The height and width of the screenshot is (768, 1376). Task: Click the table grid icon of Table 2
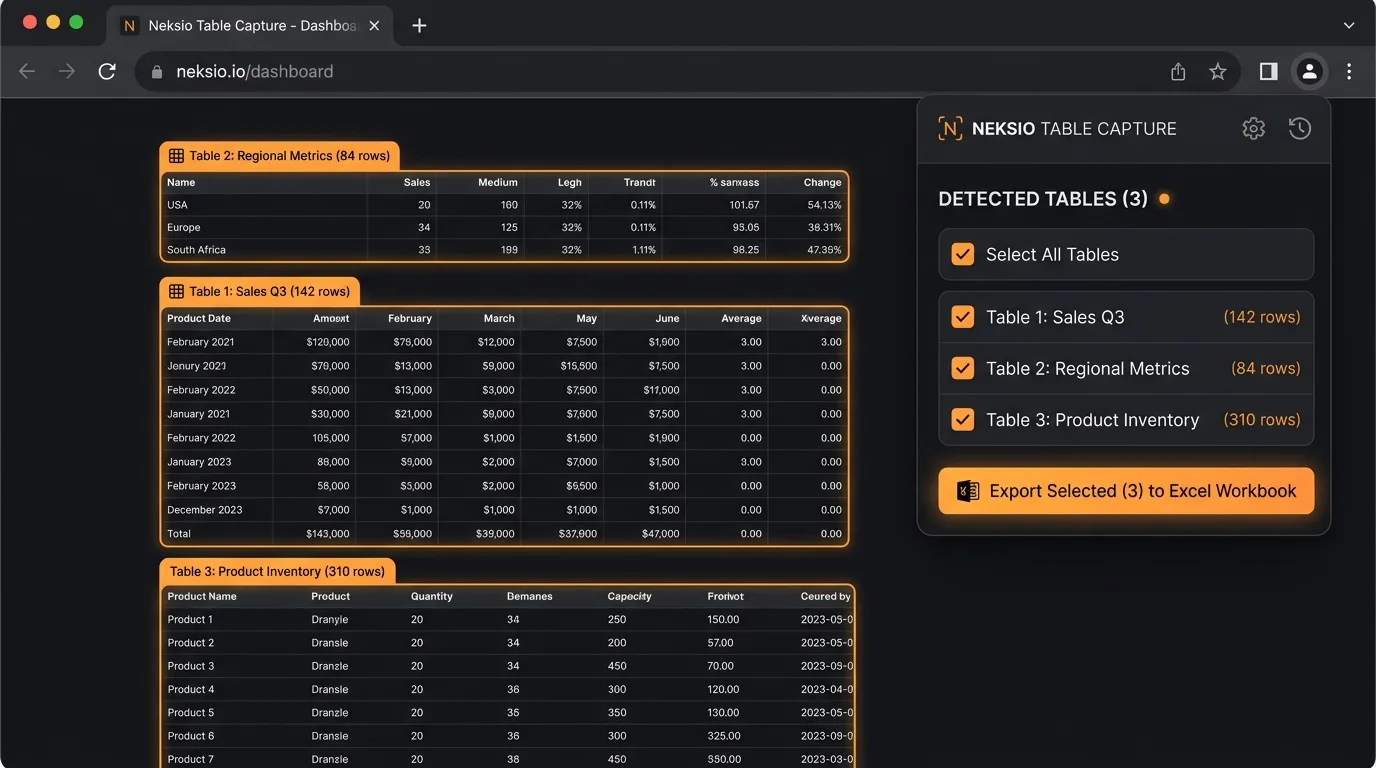176,156
